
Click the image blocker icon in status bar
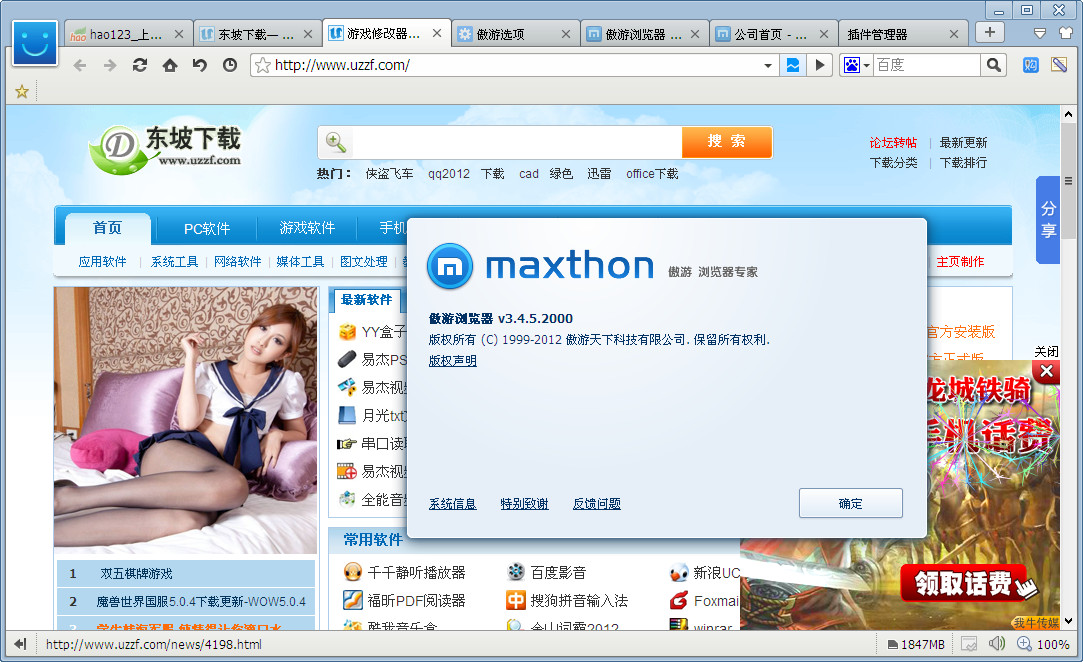[x=969, y=644]
